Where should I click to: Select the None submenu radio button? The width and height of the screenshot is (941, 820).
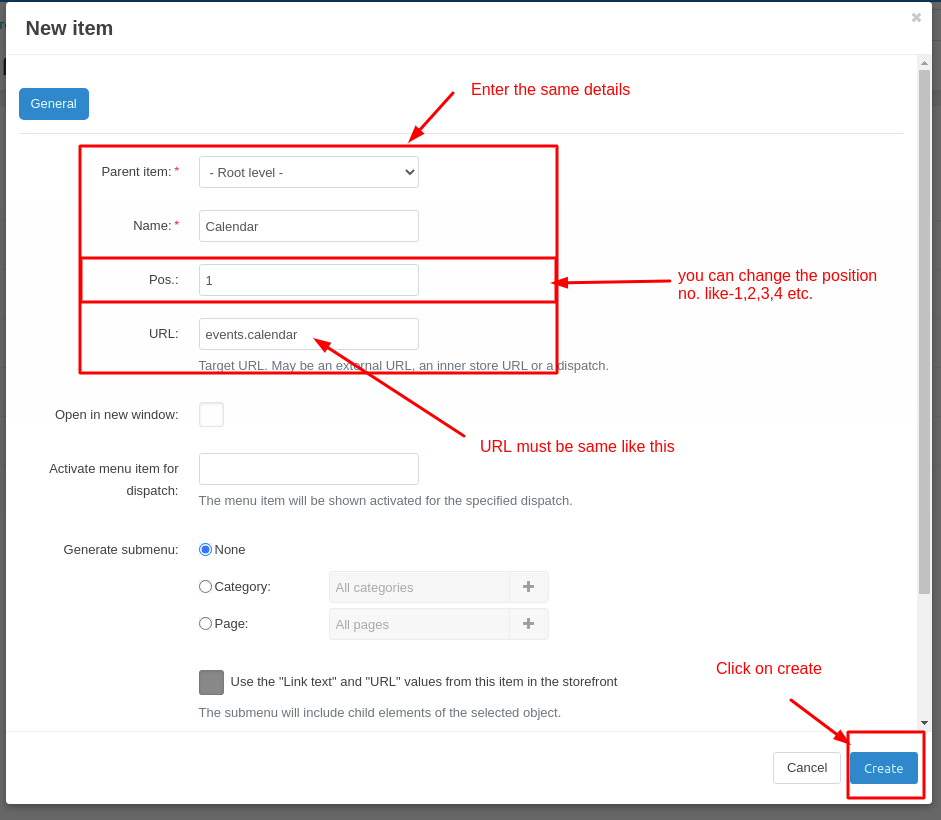click(x=206, y=550)
